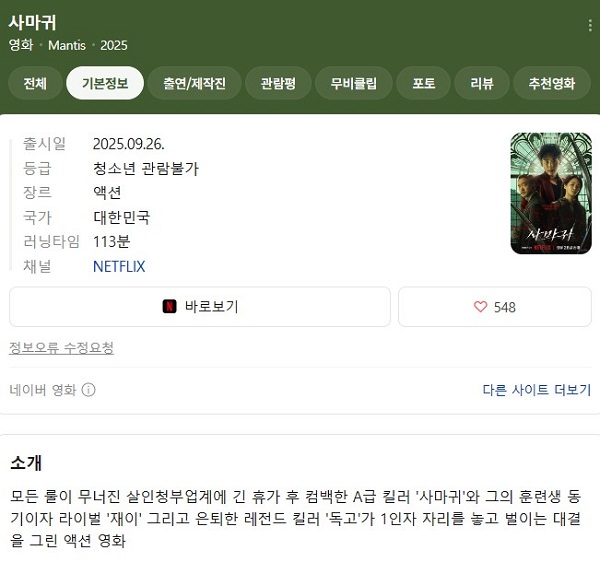Click the 사마귀 movie title heading
This screenshot has width=600, height=562.
32,23
